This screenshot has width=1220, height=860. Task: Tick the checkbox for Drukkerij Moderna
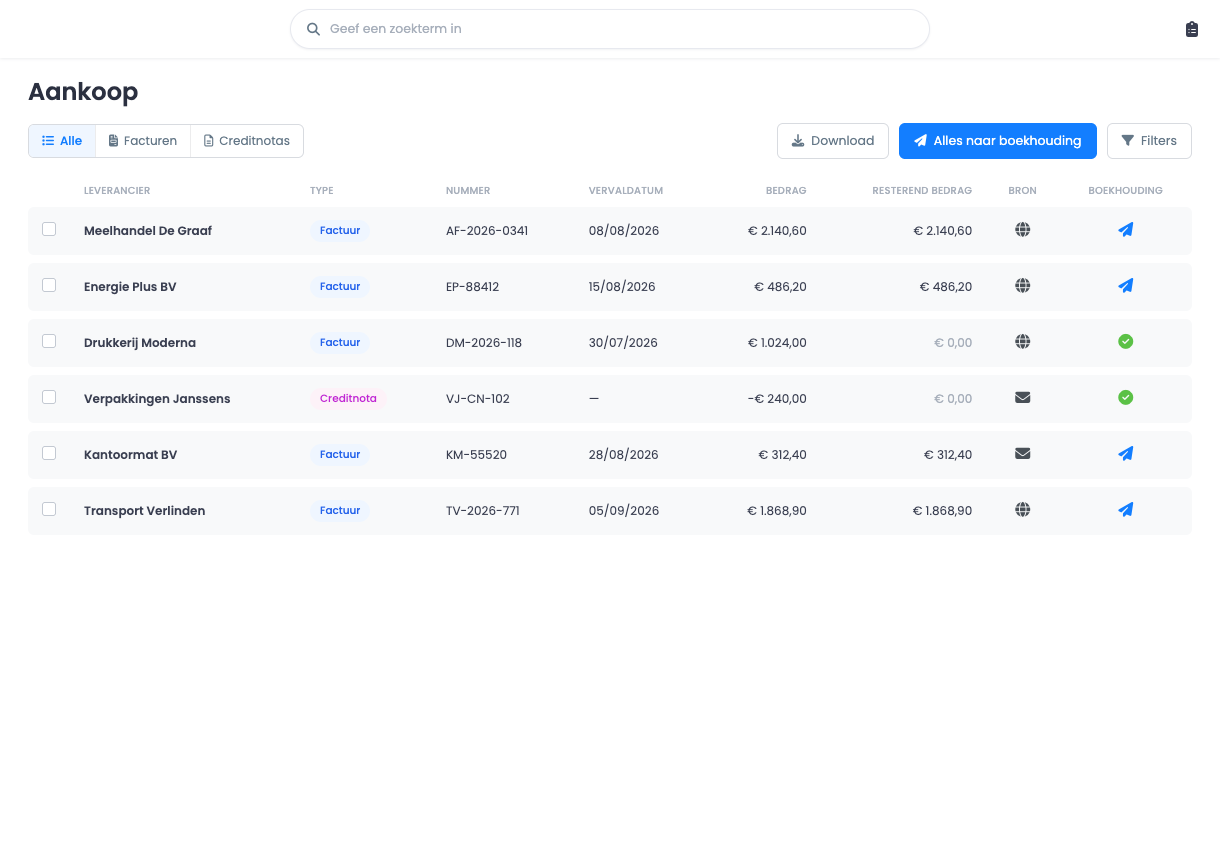click(49, 341)
